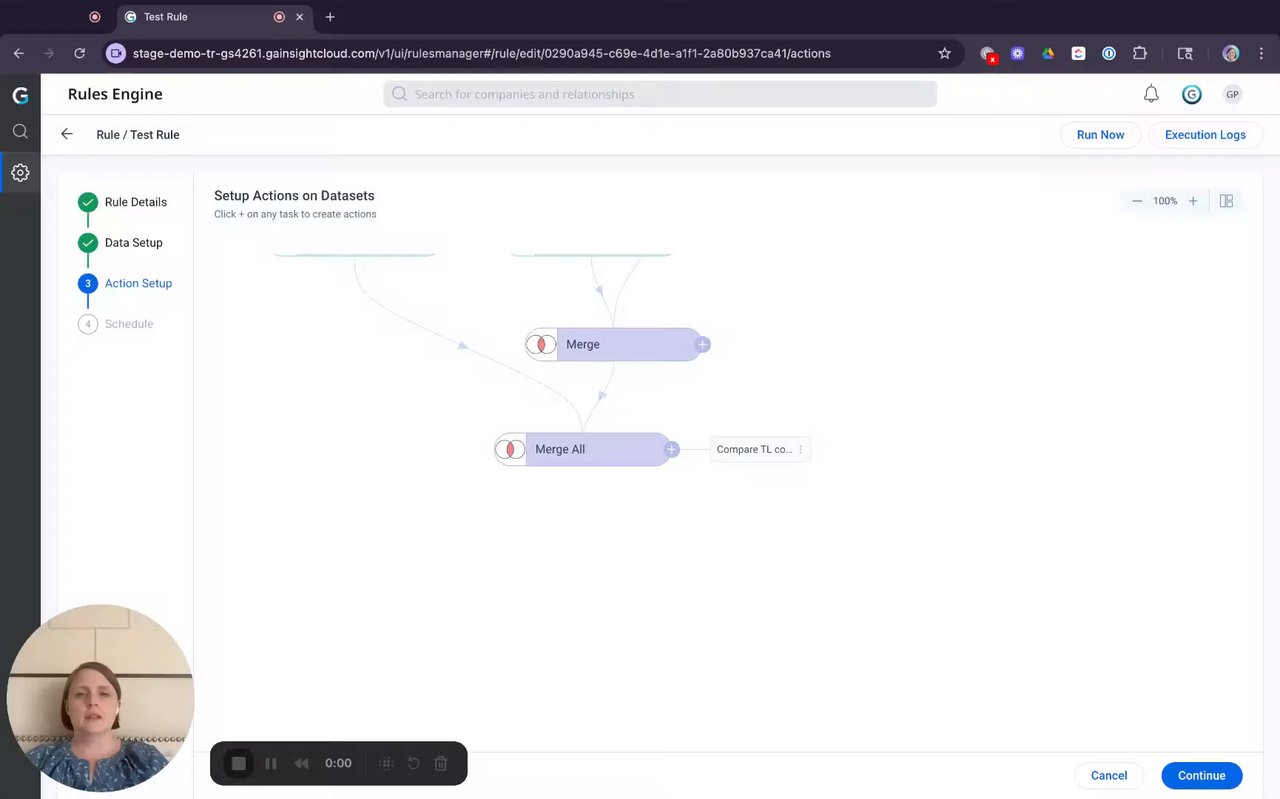This screenshot has height=799, width=1280.
Task: Navigate back in the browser
Action: click(x=18, y=53)
